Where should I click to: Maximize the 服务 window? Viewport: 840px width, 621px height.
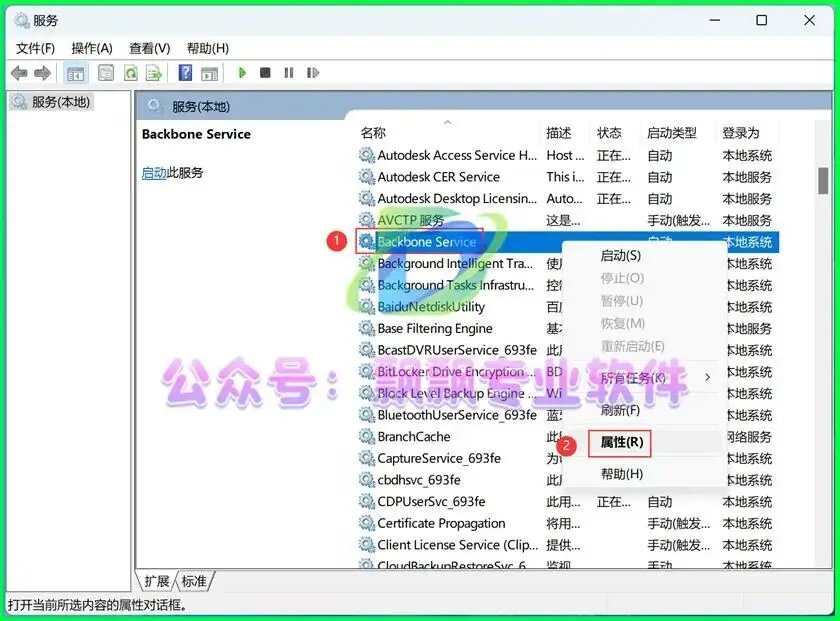tap(761, 20)
